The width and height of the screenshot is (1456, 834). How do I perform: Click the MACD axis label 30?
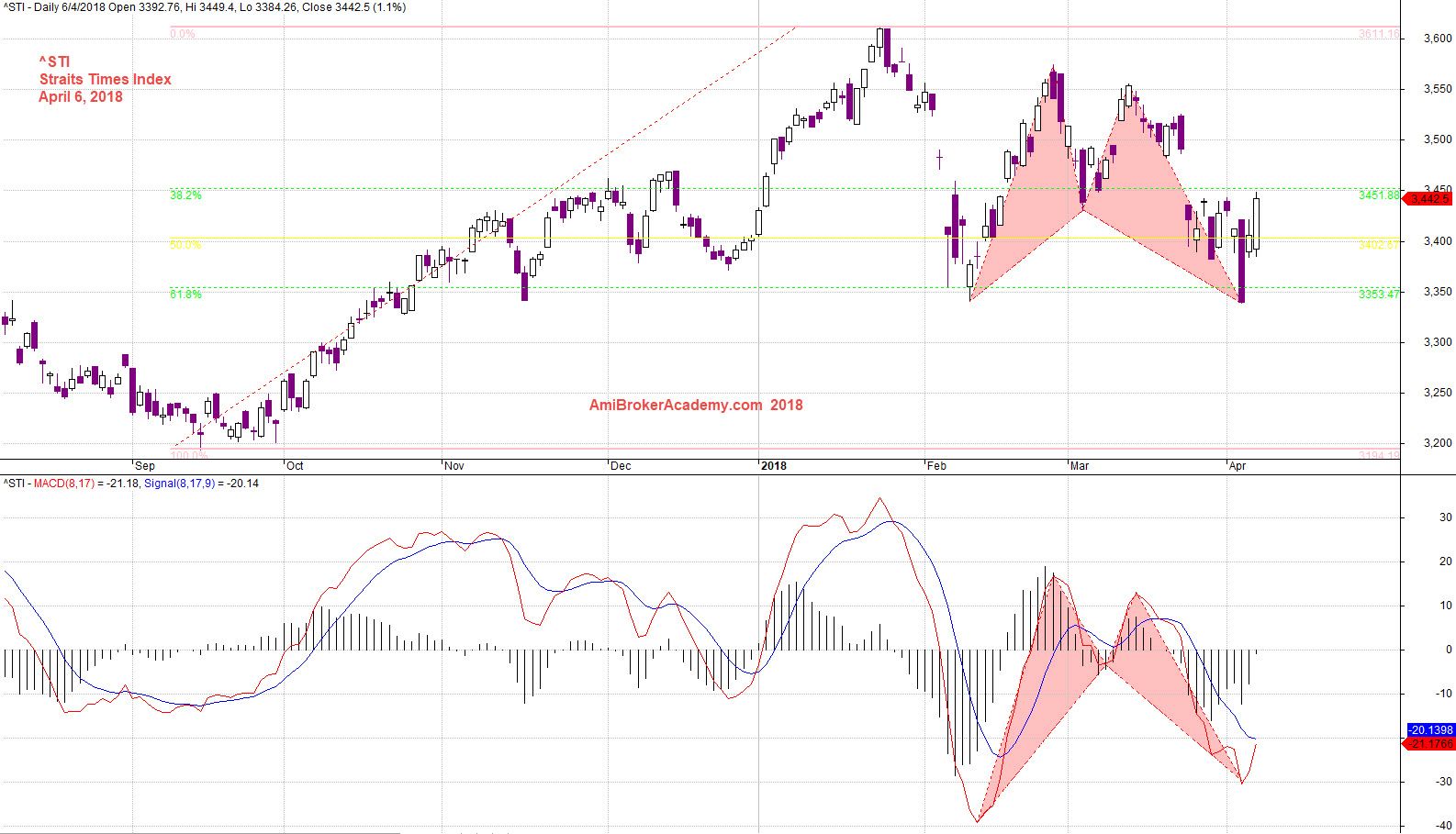[x=1446, y=517]
